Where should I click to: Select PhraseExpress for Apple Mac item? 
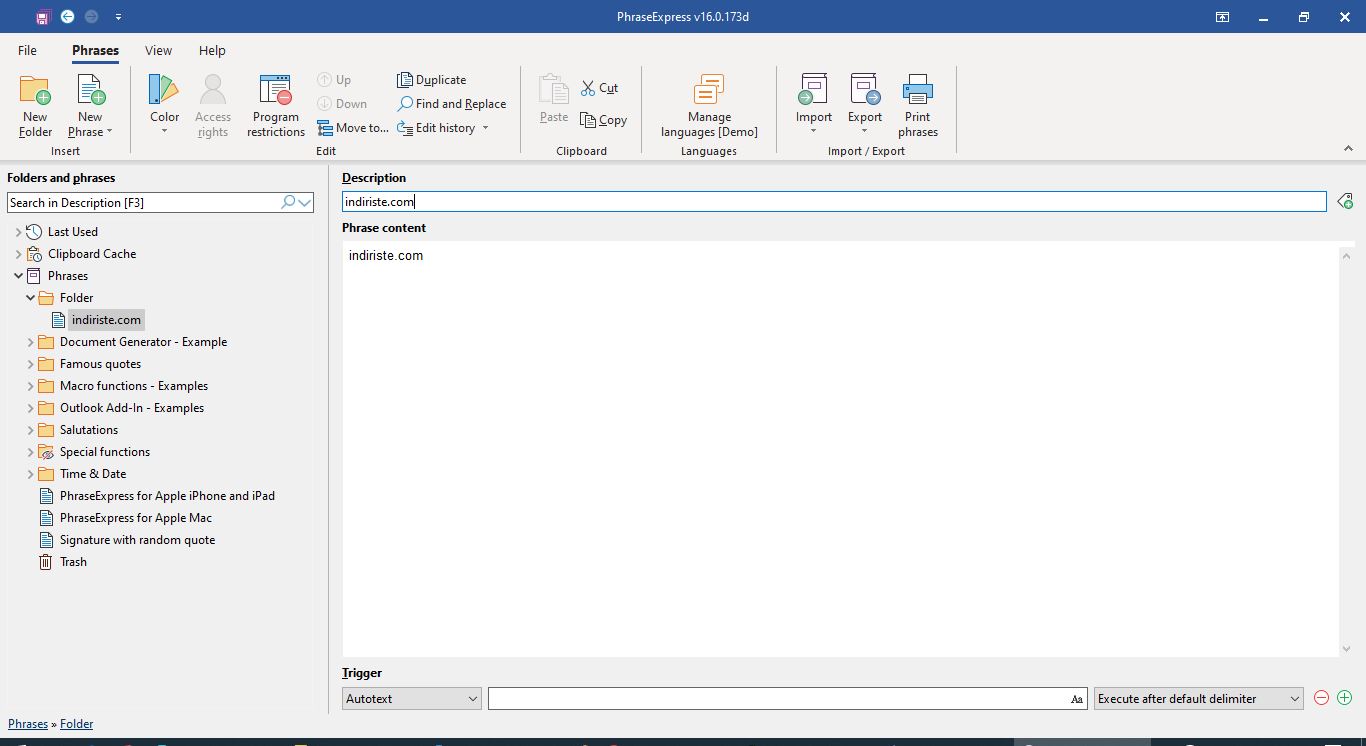tap(135, 518)
